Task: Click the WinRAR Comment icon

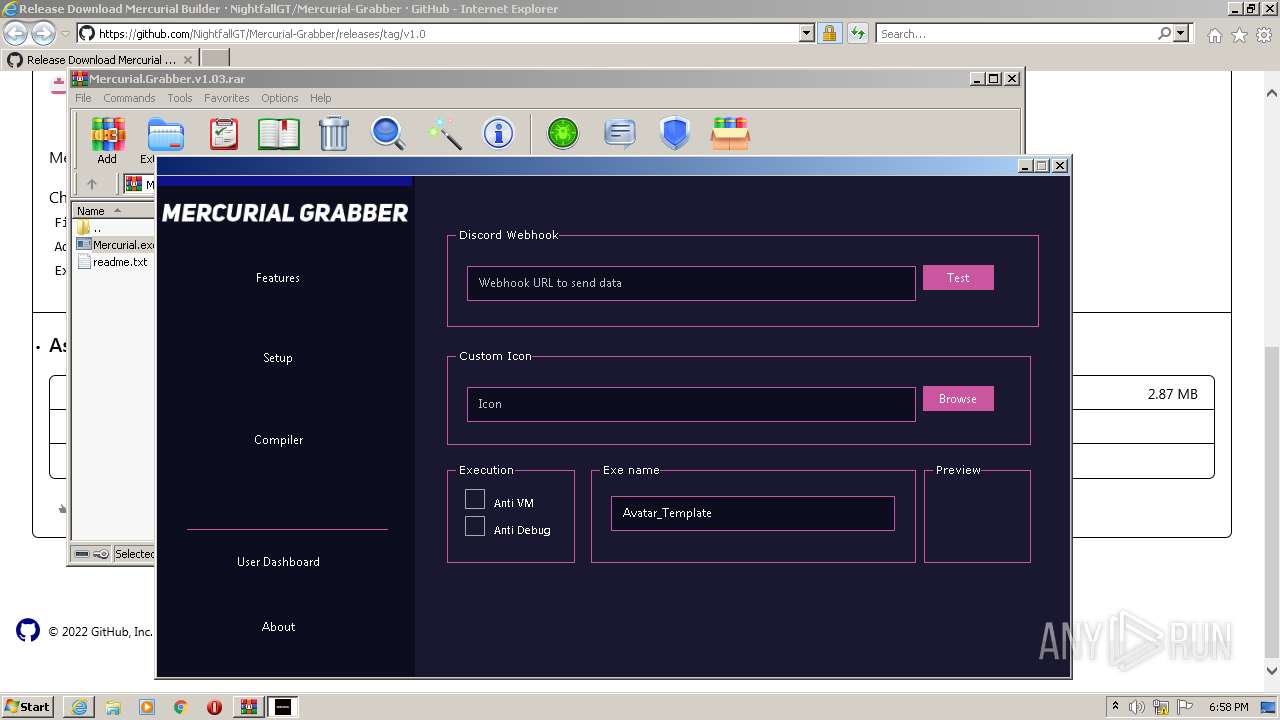Action: pos(620,134)
